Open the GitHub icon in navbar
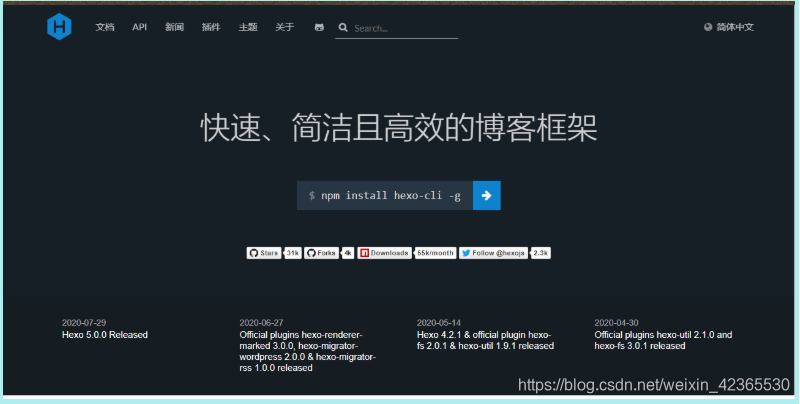800x404 pixels. (x=318, y=28)
